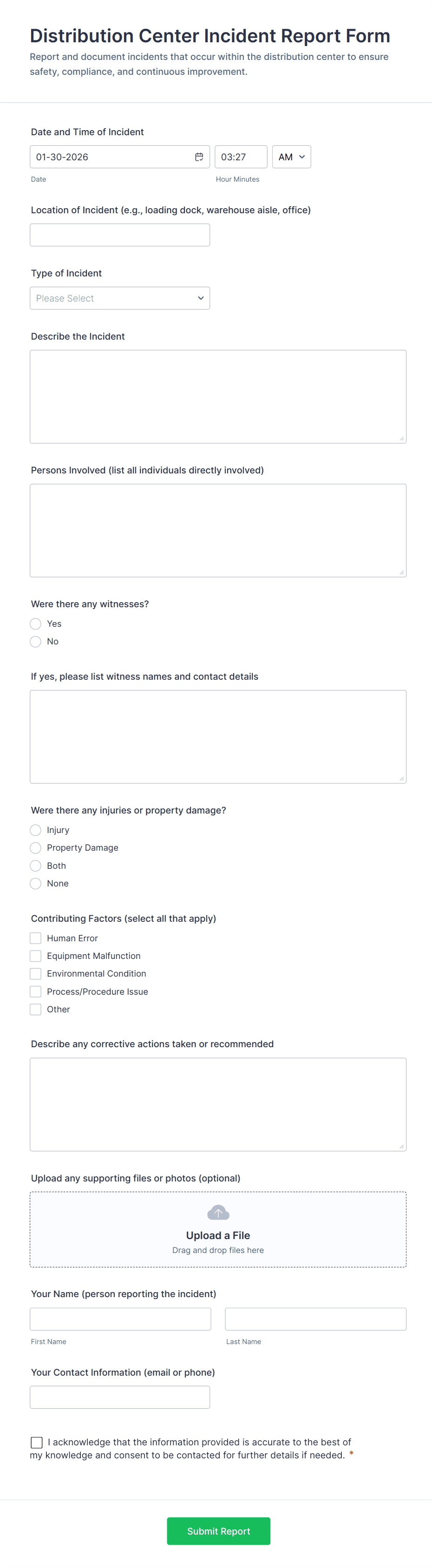
Task: Choose Injury for injuries or damage
Action: (35, 830)
